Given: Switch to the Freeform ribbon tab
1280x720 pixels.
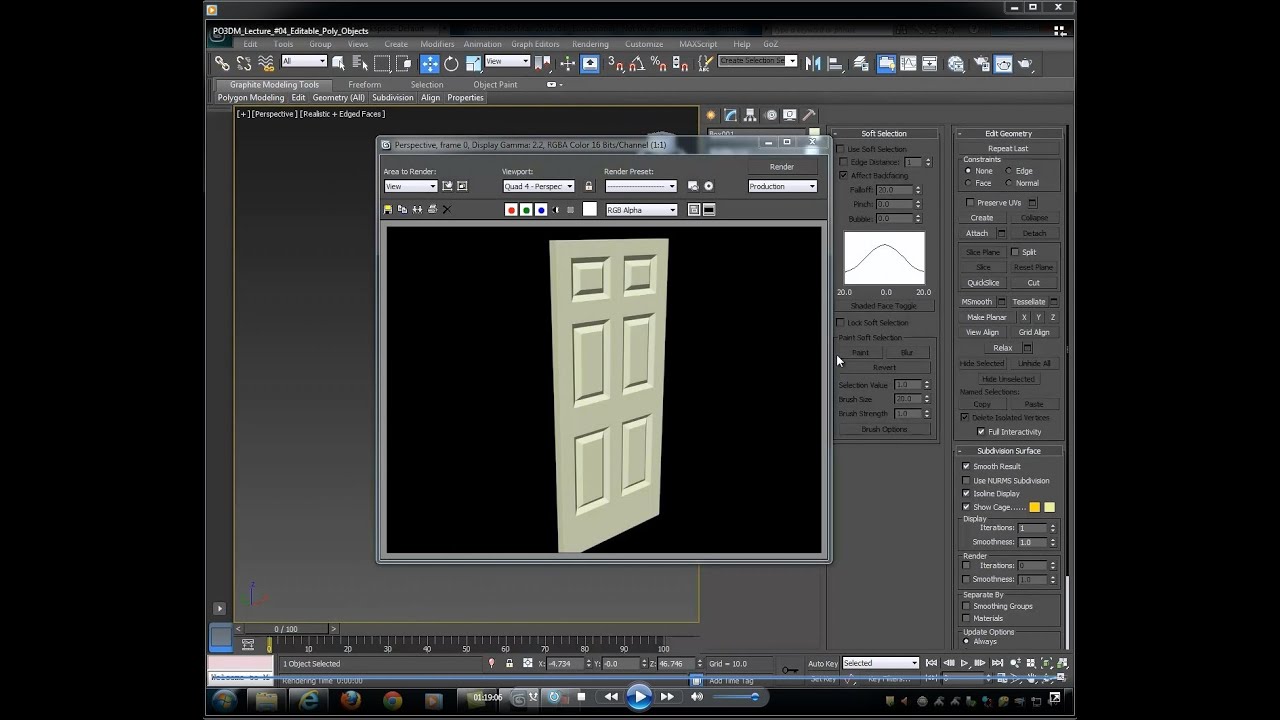Looking at the screenshot, I should click(x=364, y=85).
